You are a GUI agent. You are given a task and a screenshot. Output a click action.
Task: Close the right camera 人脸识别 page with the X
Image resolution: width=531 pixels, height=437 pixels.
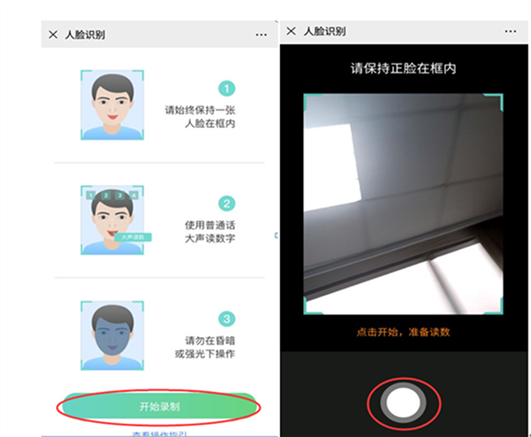coord(291,31)
